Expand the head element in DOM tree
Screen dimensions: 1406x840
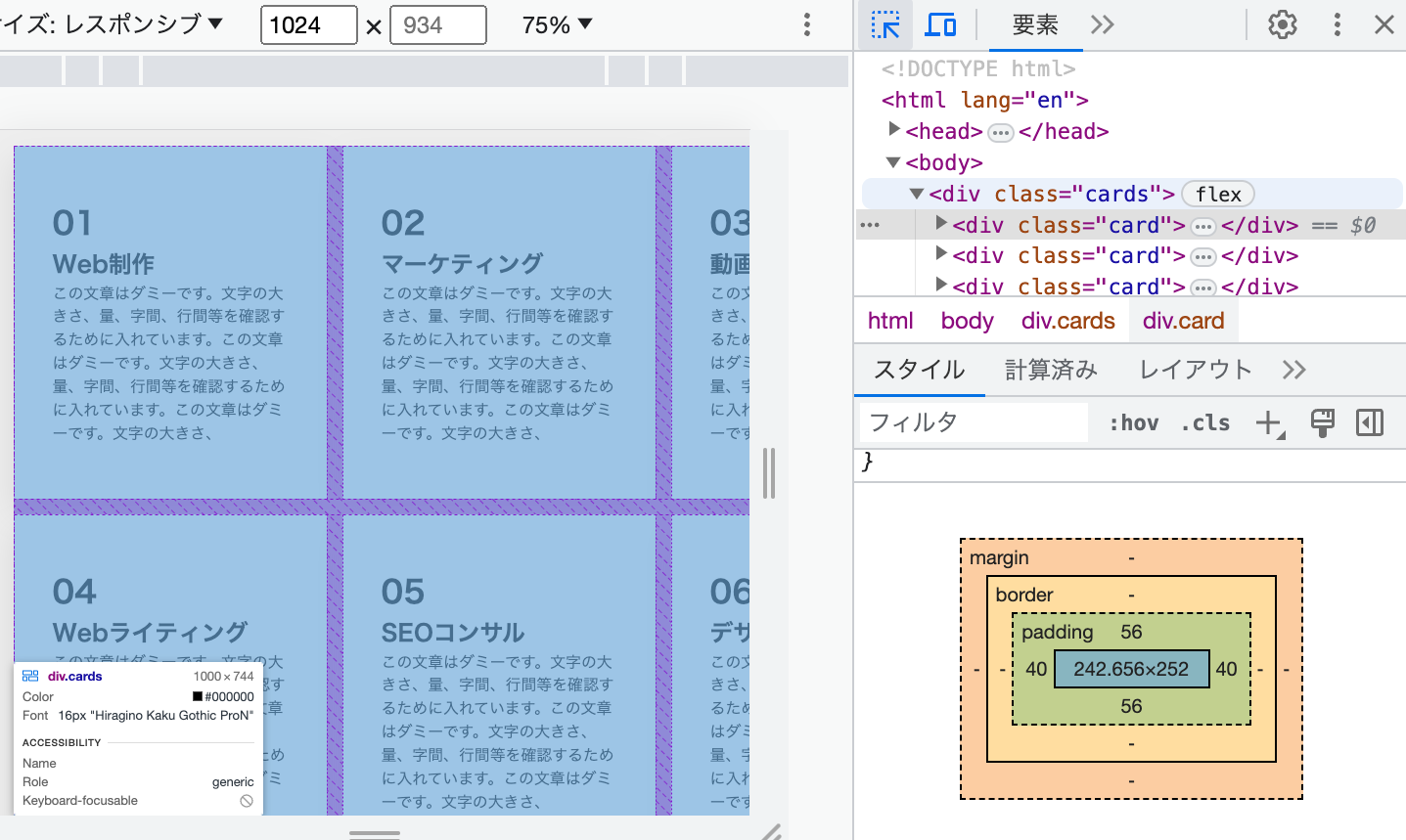pyautogui.click(x=893, y=130)
